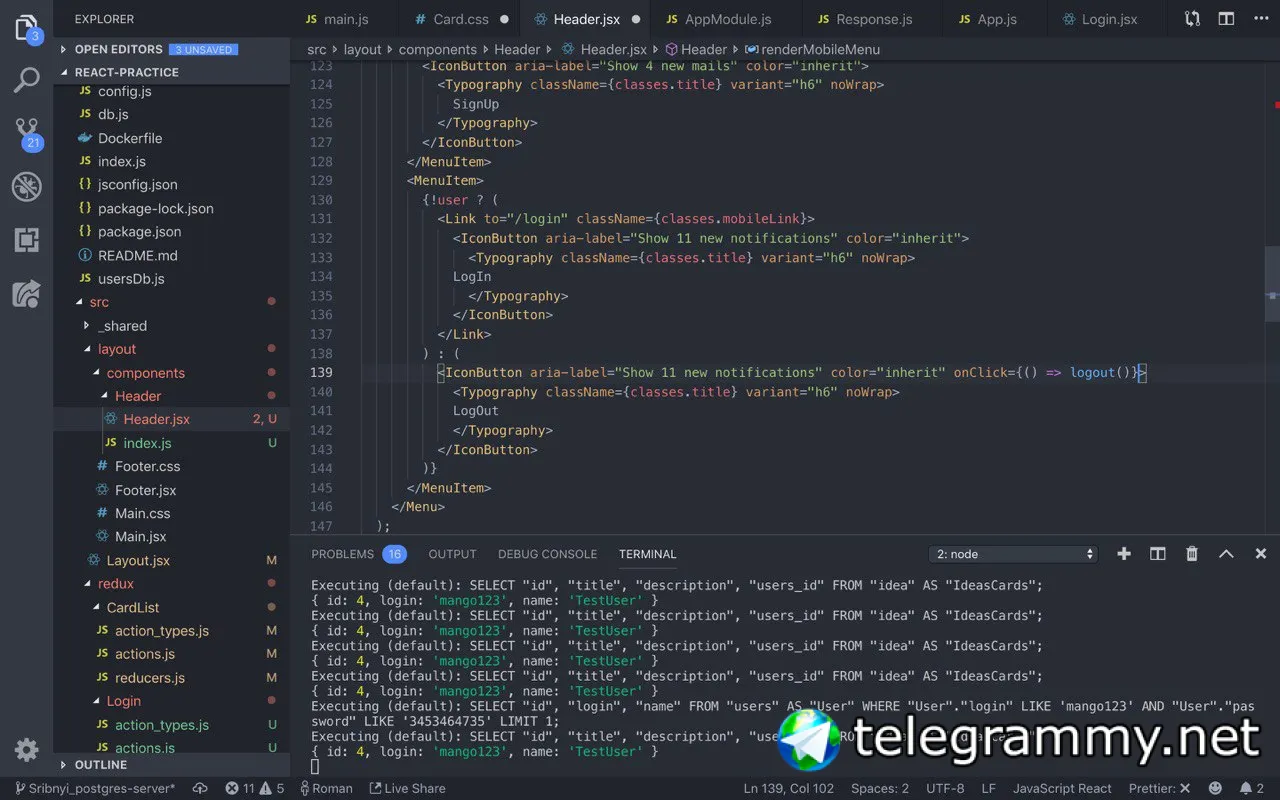Screen dimensions: 1280x800
Task: Click the editor vertical scrollbar
Action: click(1272, 285)
